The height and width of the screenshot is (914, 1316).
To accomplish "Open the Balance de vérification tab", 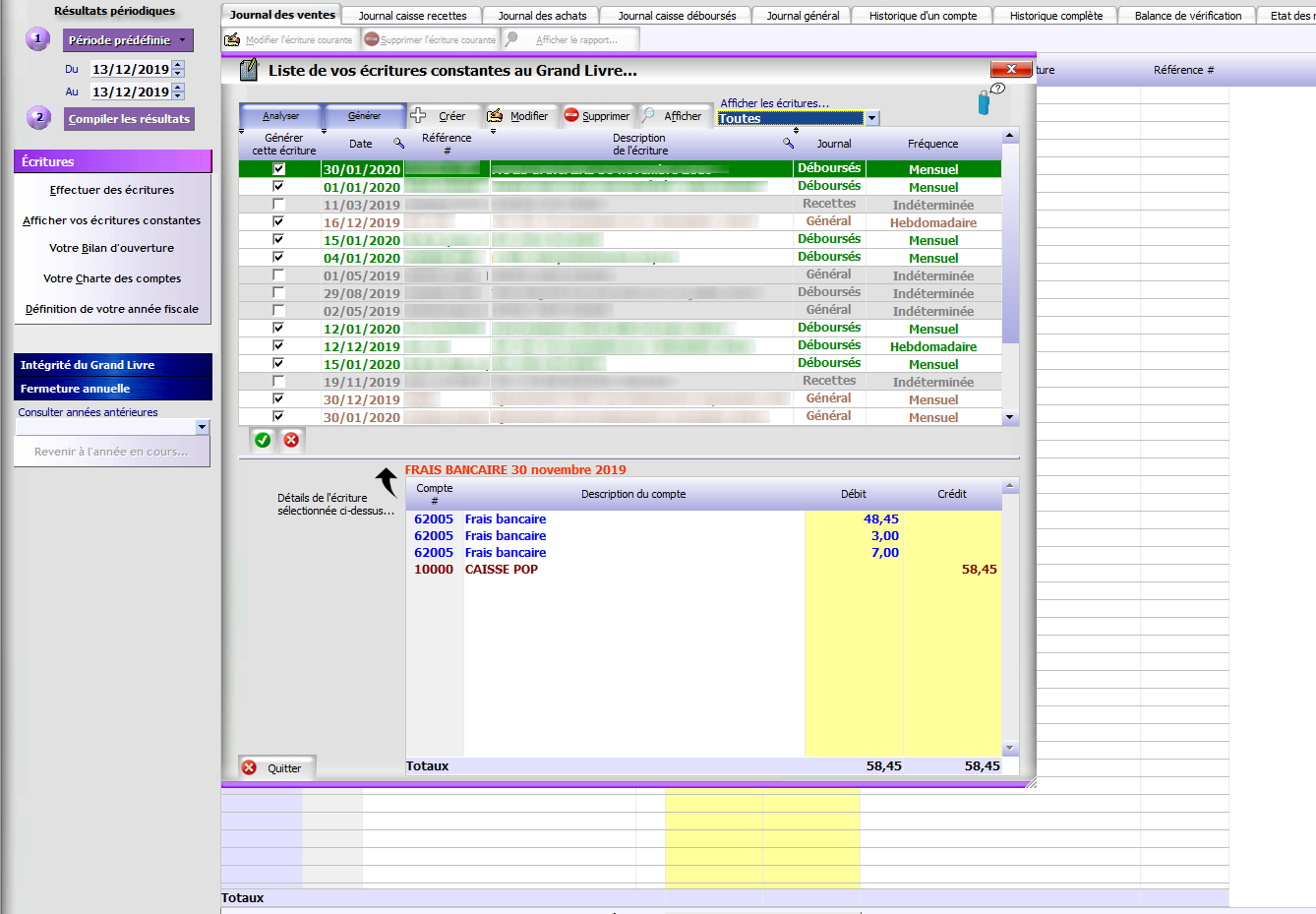I will point(1187,16).
